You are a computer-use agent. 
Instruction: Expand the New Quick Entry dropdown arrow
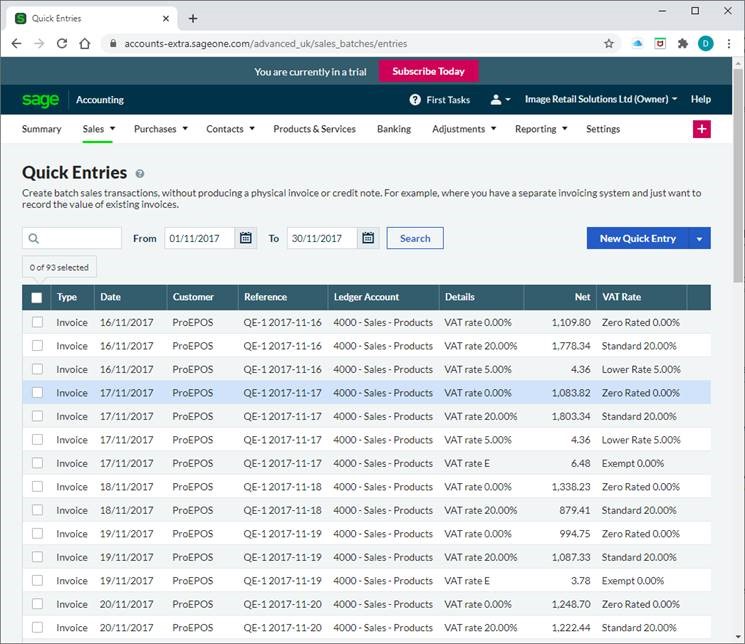click(x=699, y=238)
